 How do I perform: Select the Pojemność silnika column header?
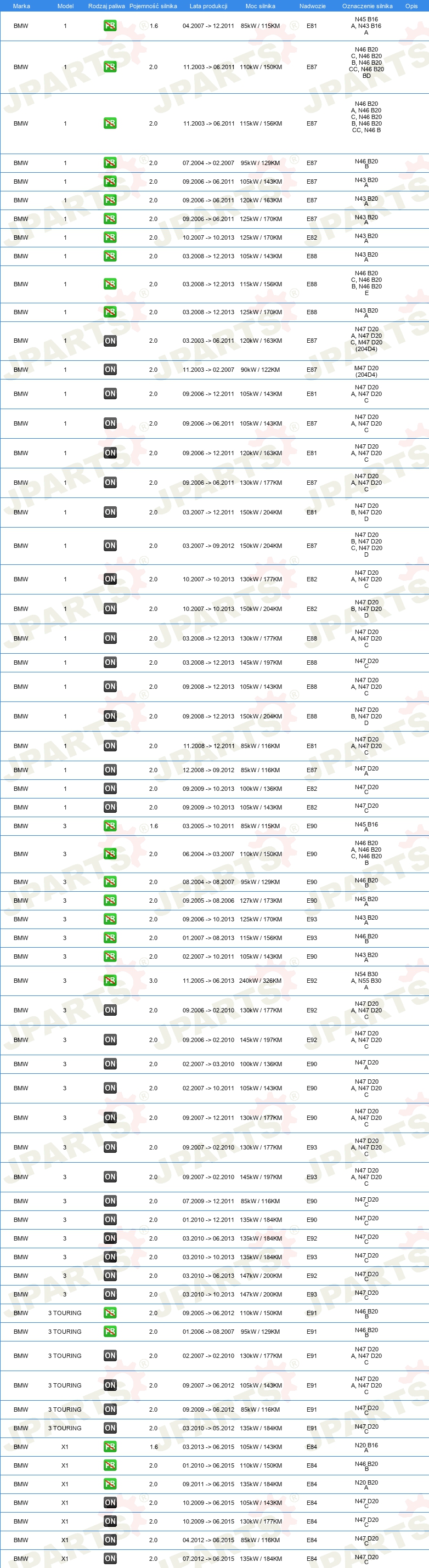click(154, 6)
